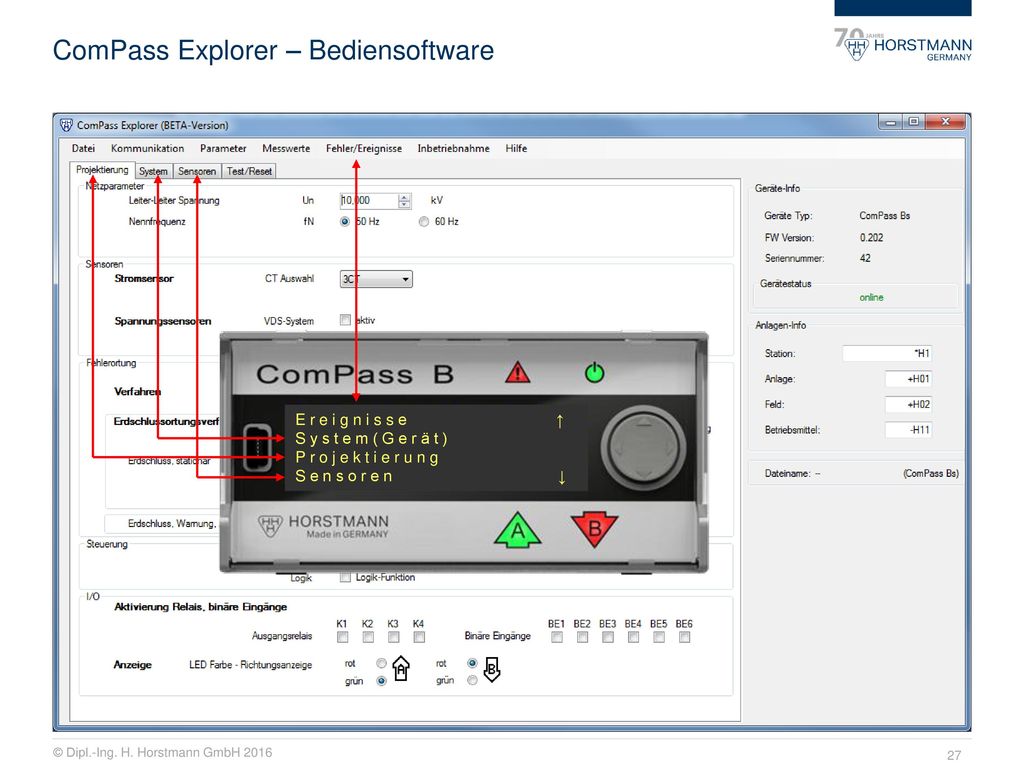Viewport: 1024px width, 768px height.
Task: Click the FW Version value 0.202
Action: 871,238
